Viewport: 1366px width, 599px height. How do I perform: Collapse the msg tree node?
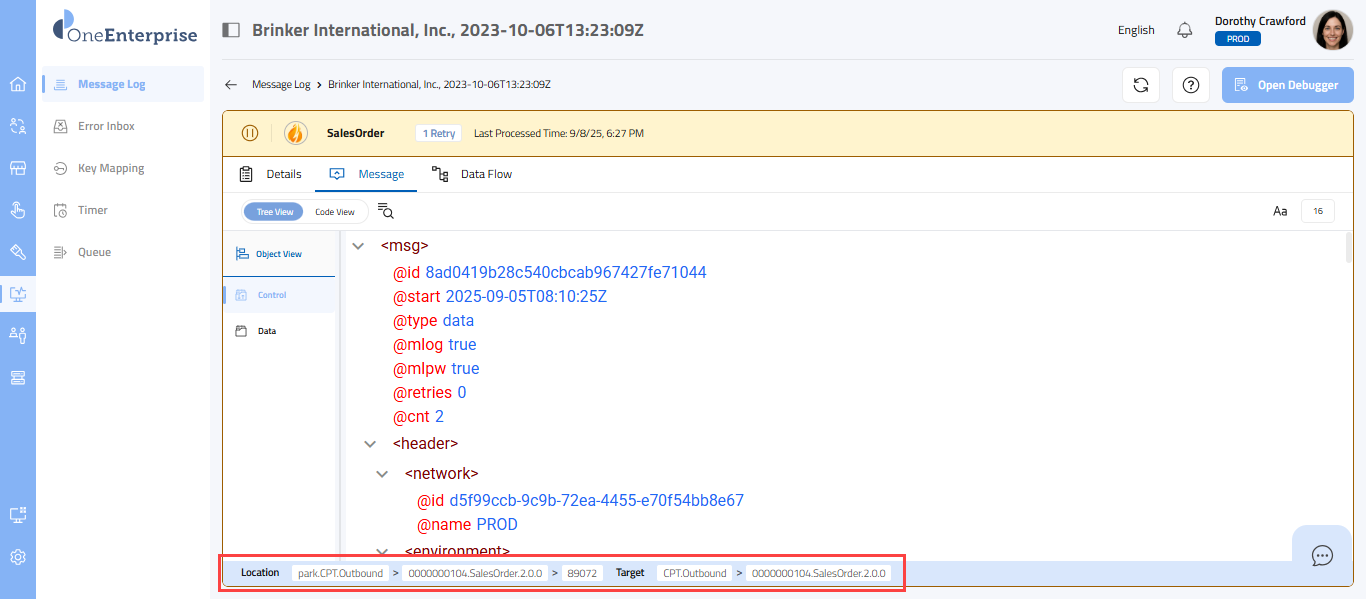click(x=358, y=245)
